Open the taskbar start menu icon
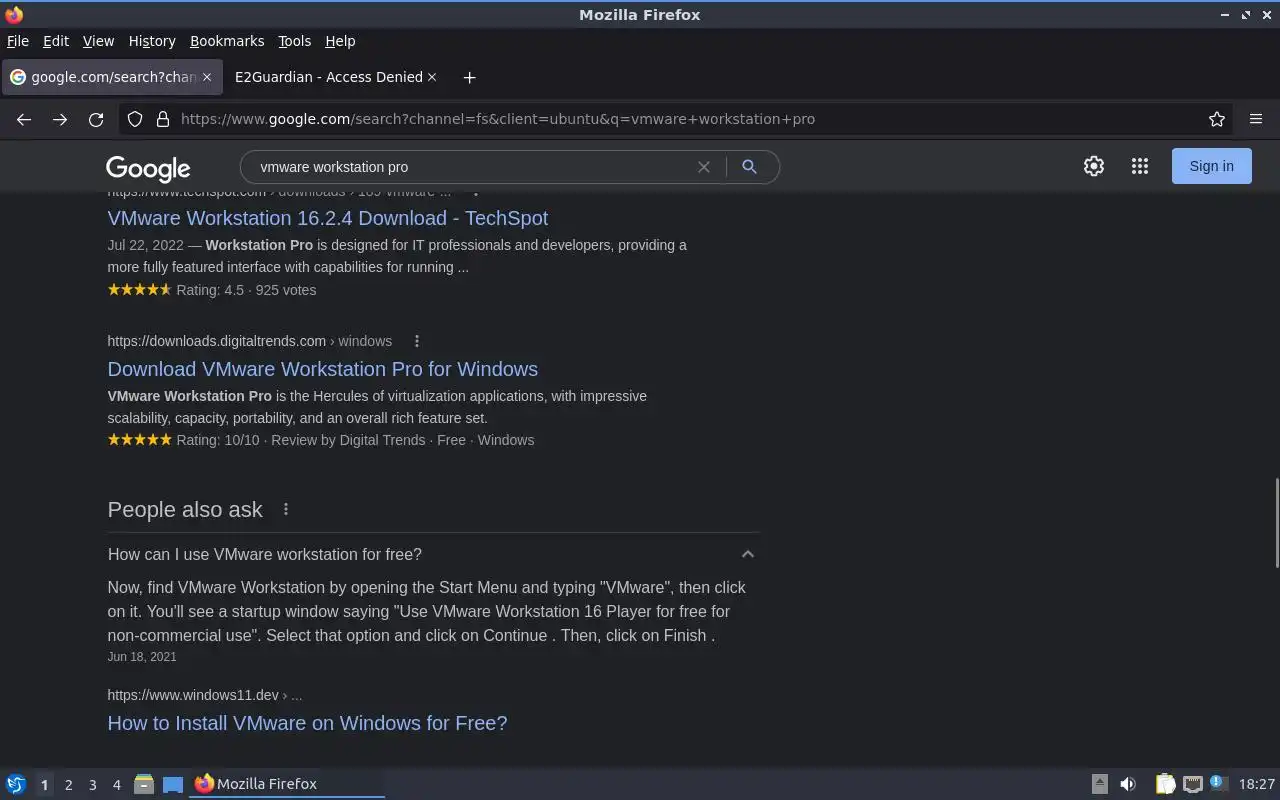Viewport: 1280px width, 800px height. click(x=16, y=784)
